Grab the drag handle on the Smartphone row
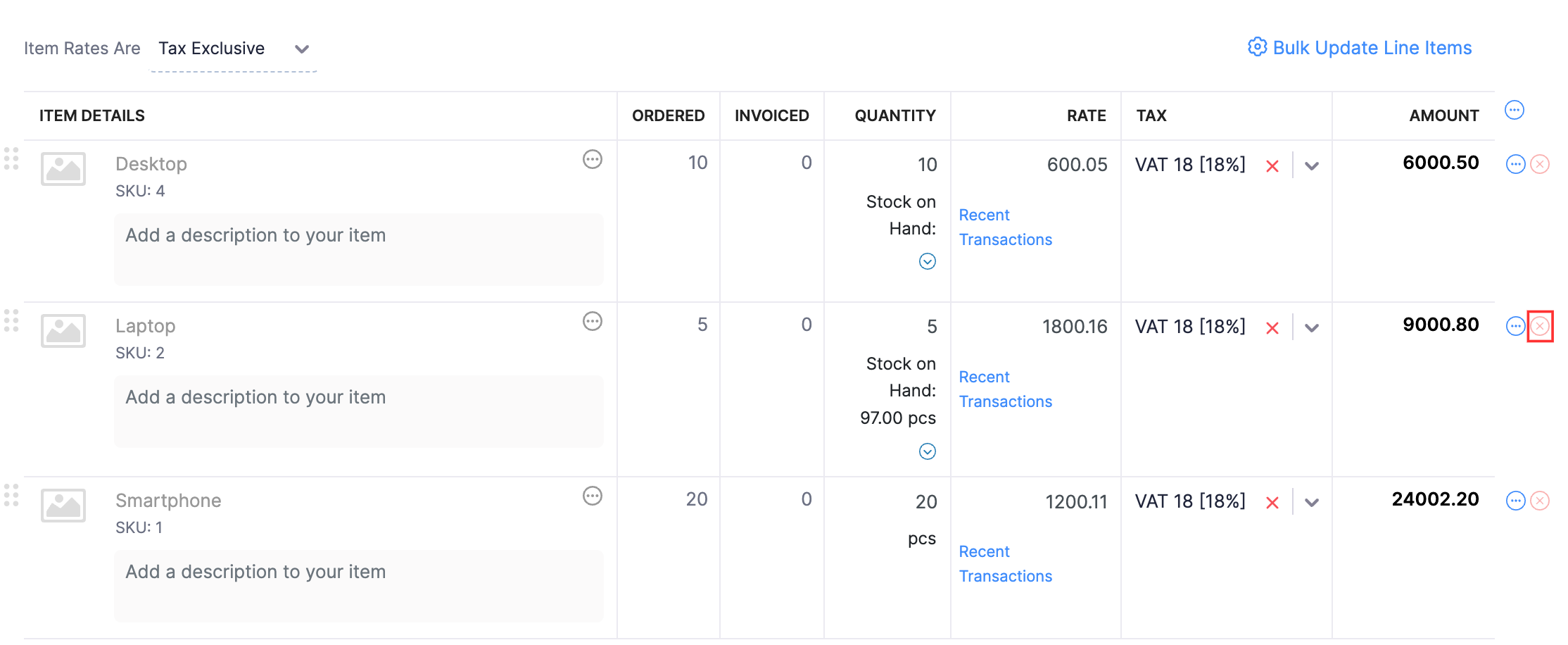 [x=11, y=496]
